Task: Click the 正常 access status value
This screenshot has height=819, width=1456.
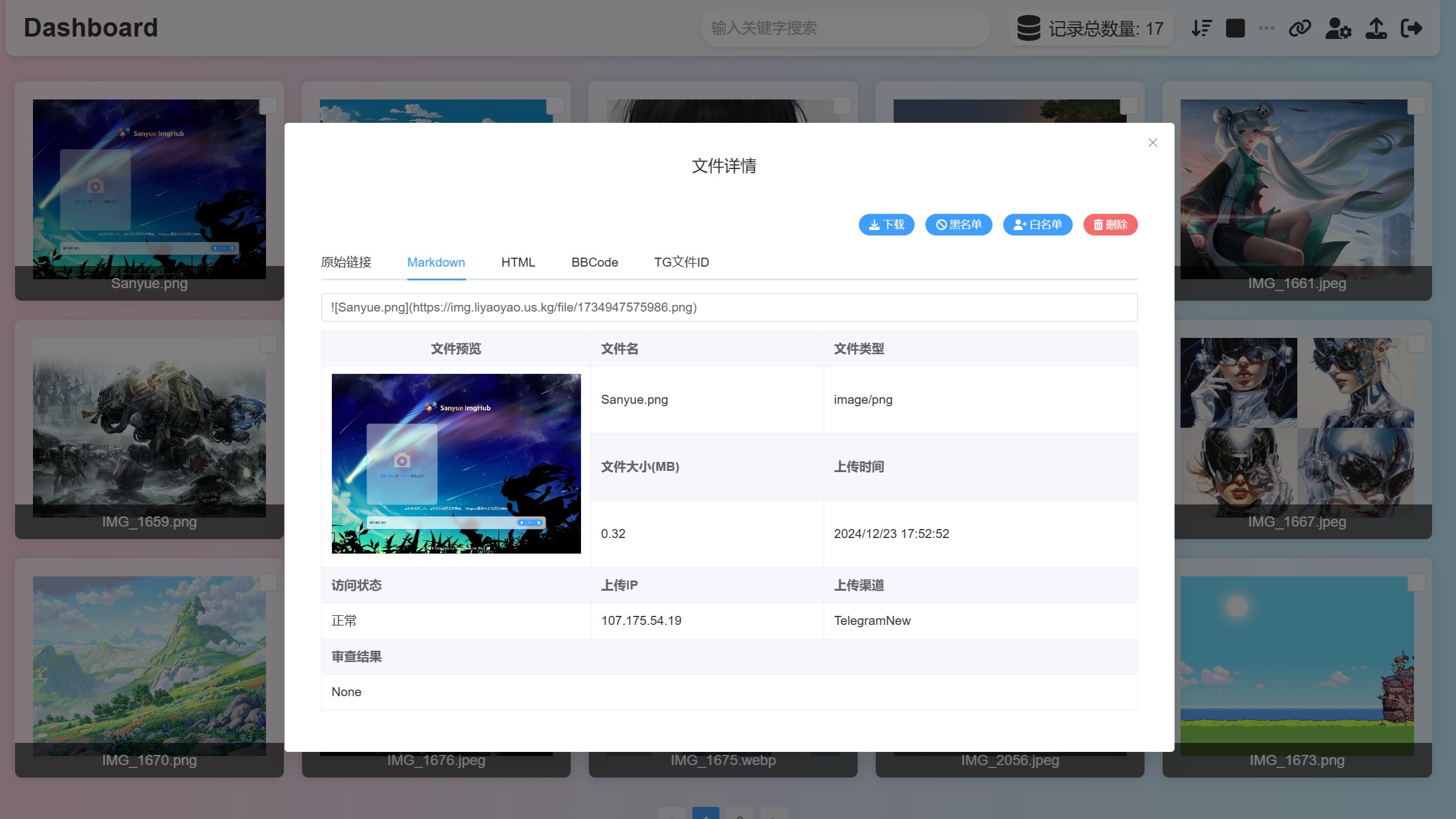Action: click(344, 621)
